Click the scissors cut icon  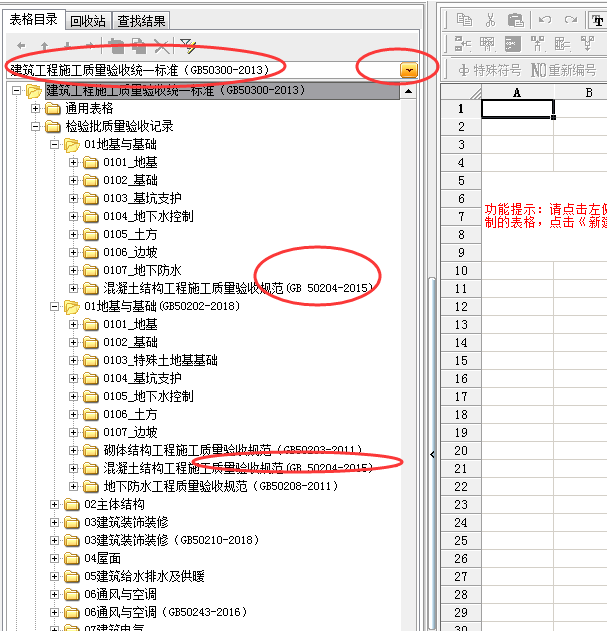click(x=490, y=19)
